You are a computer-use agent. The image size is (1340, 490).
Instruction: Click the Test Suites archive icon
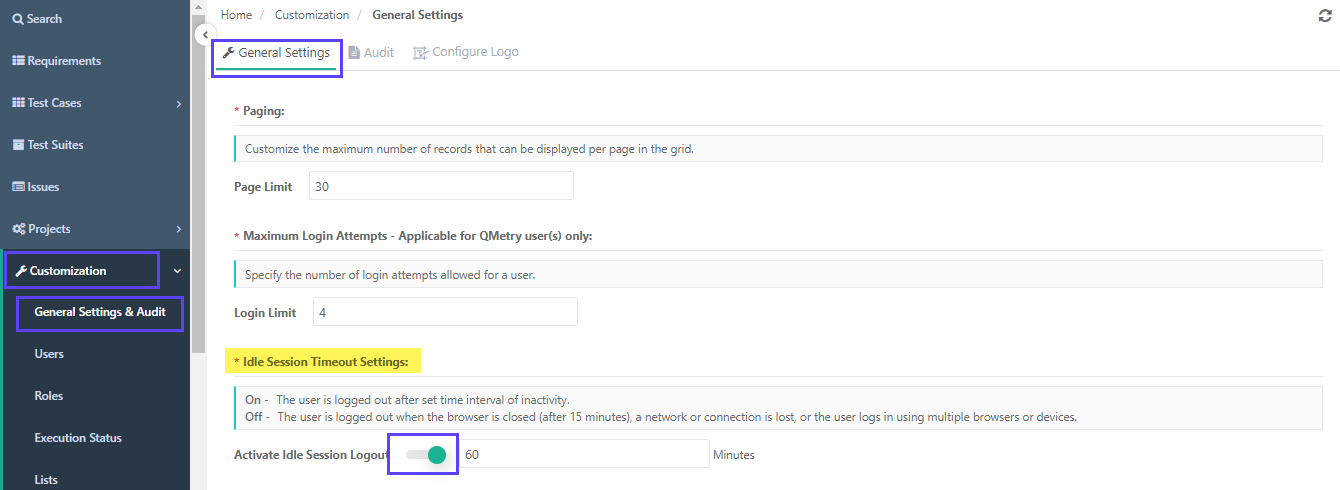18,145
